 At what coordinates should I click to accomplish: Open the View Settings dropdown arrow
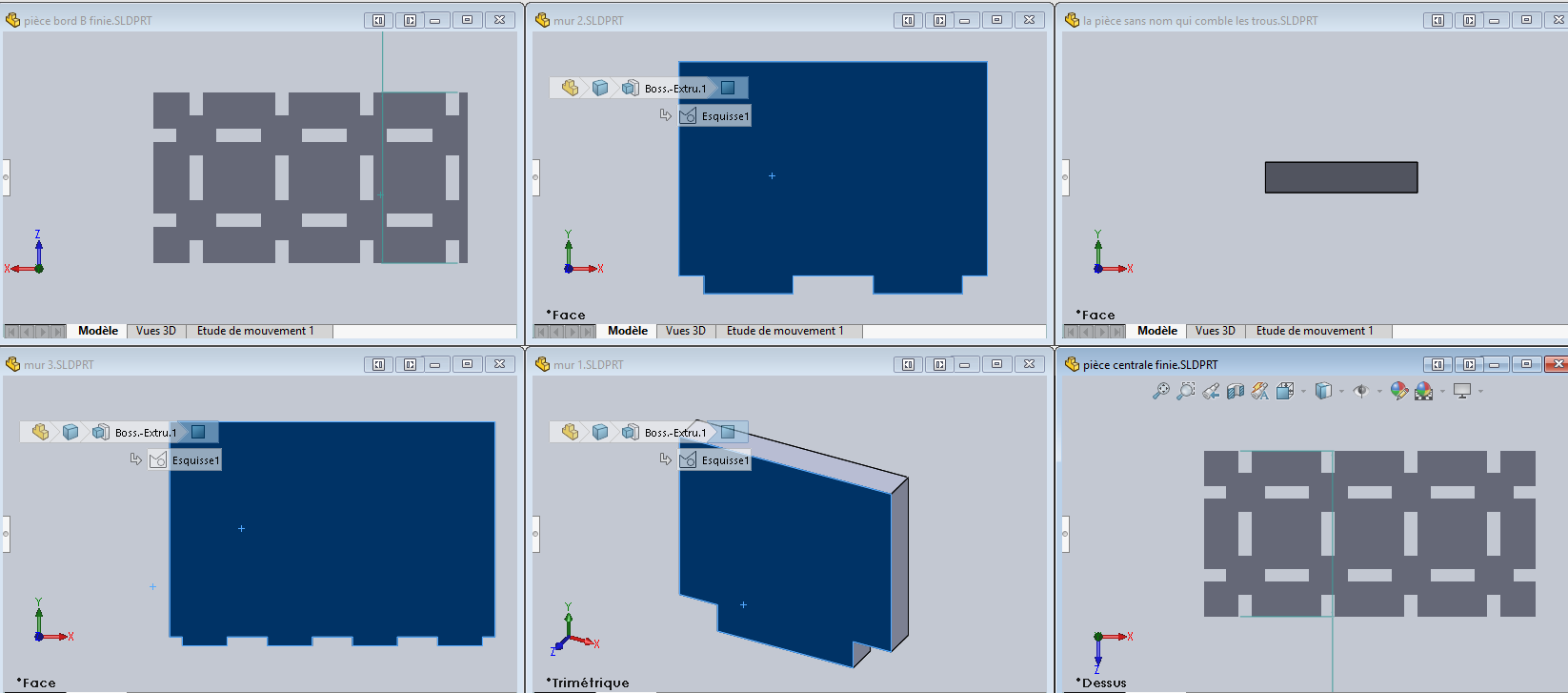point(1480,392)
